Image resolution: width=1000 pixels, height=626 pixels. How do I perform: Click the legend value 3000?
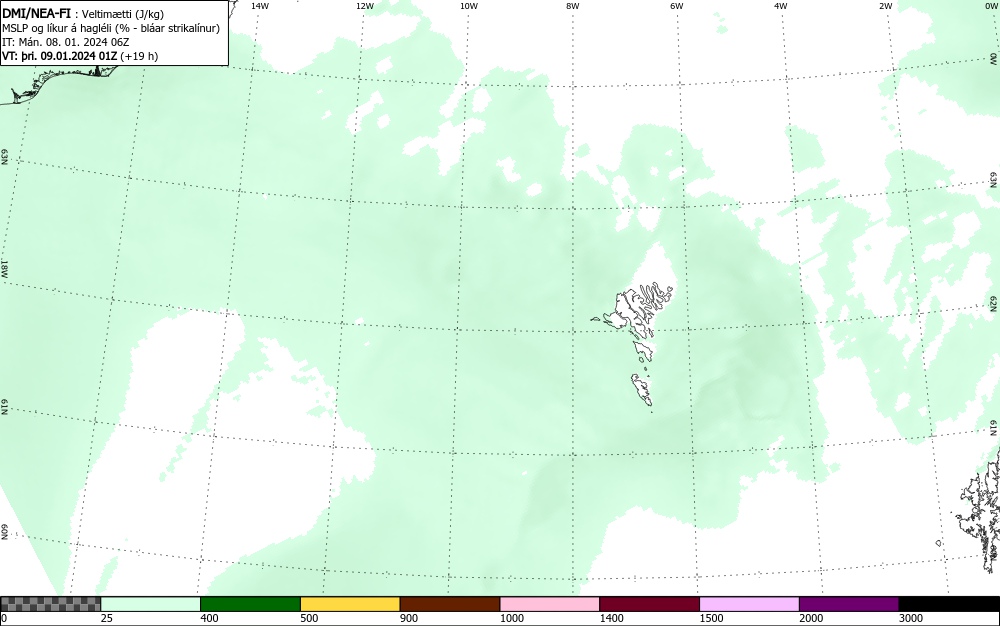(911, 618)
